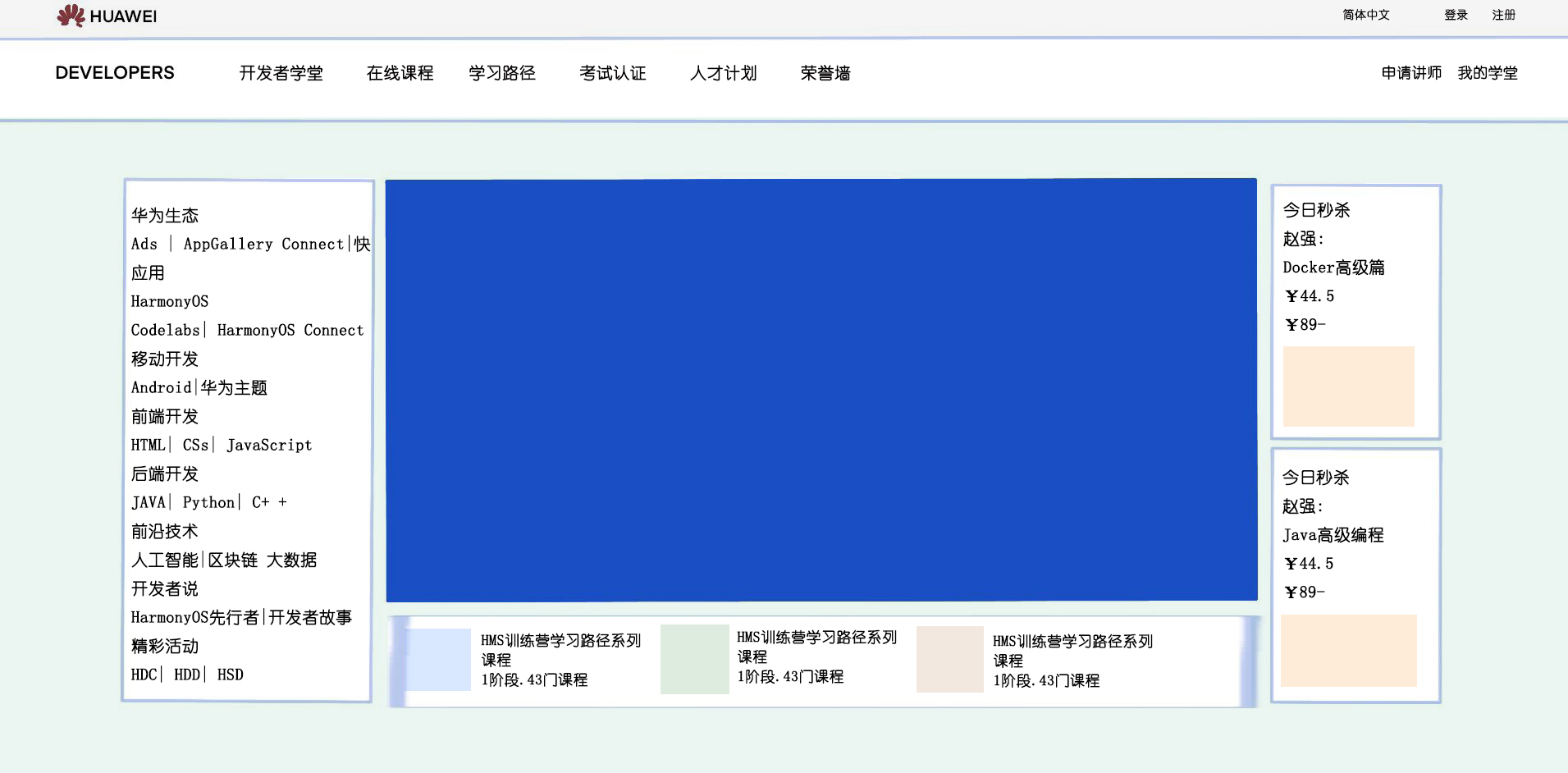Select the 人才计划 menu item

[x=724, y=73]
